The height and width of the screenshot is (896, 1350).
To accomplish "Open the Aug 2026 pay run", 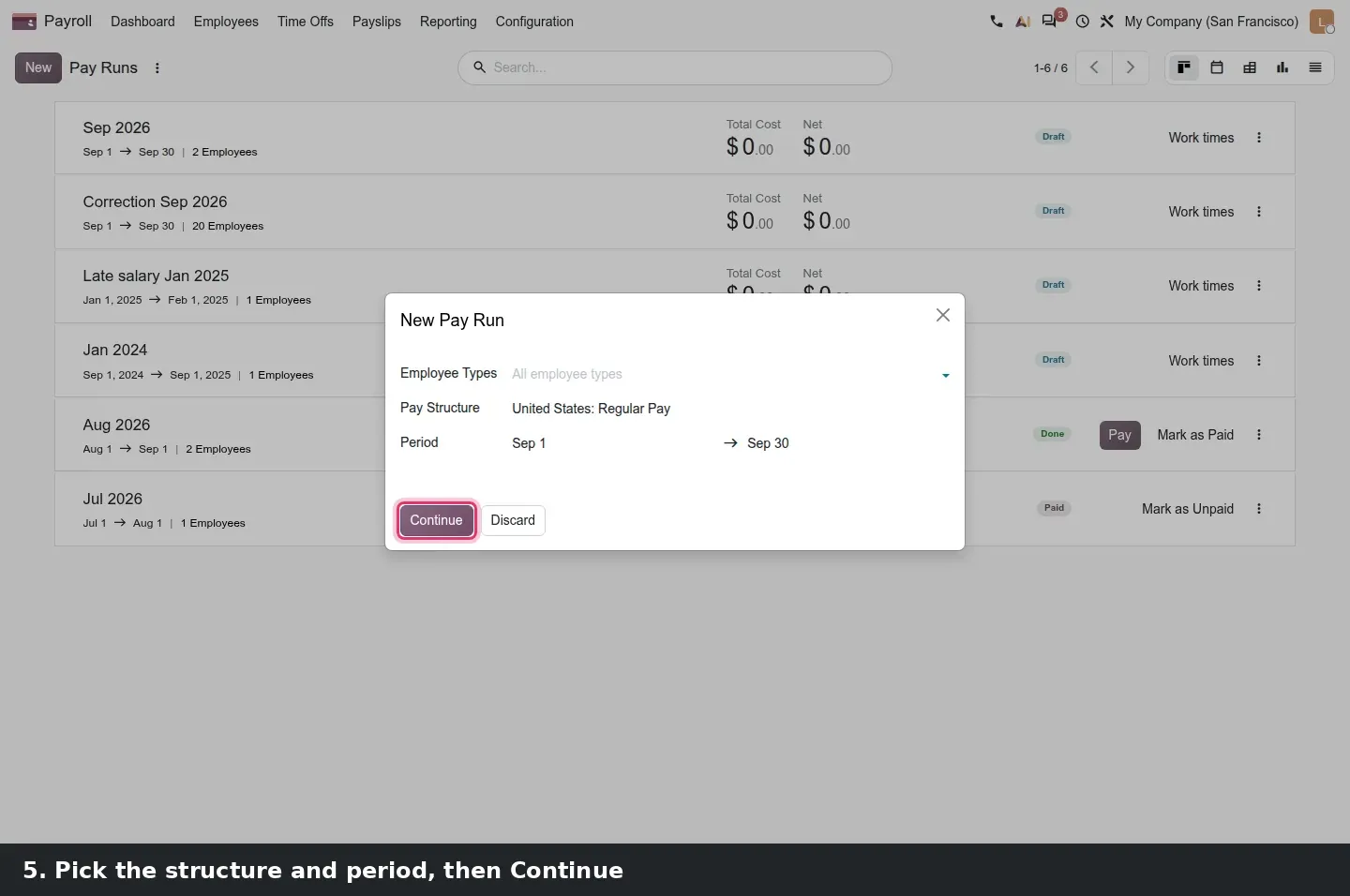I will (116, 425).
